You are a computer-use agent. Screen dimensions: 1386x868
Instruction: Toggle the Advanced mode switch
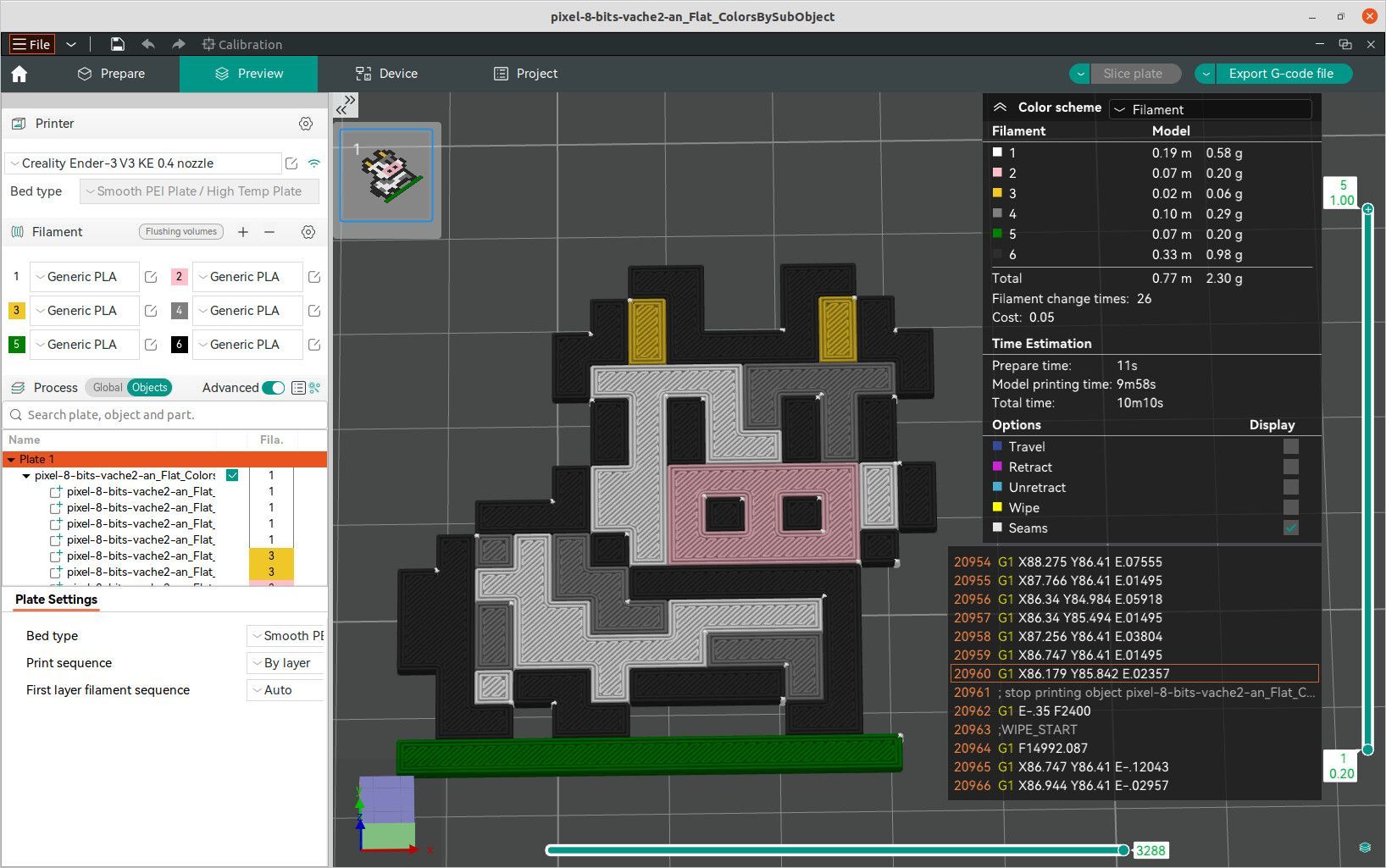pyautogui.click(x=273, y=388)
